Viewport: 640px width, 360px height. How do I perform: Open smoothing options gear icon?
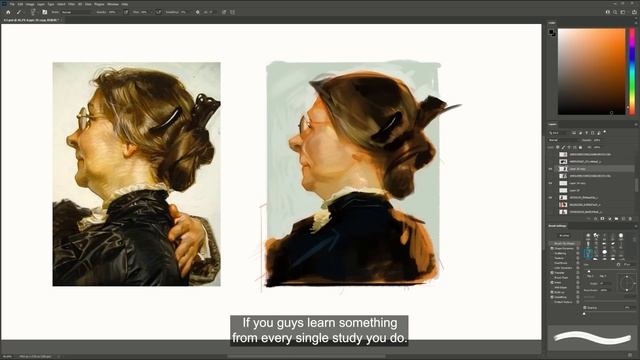point(198,12)
